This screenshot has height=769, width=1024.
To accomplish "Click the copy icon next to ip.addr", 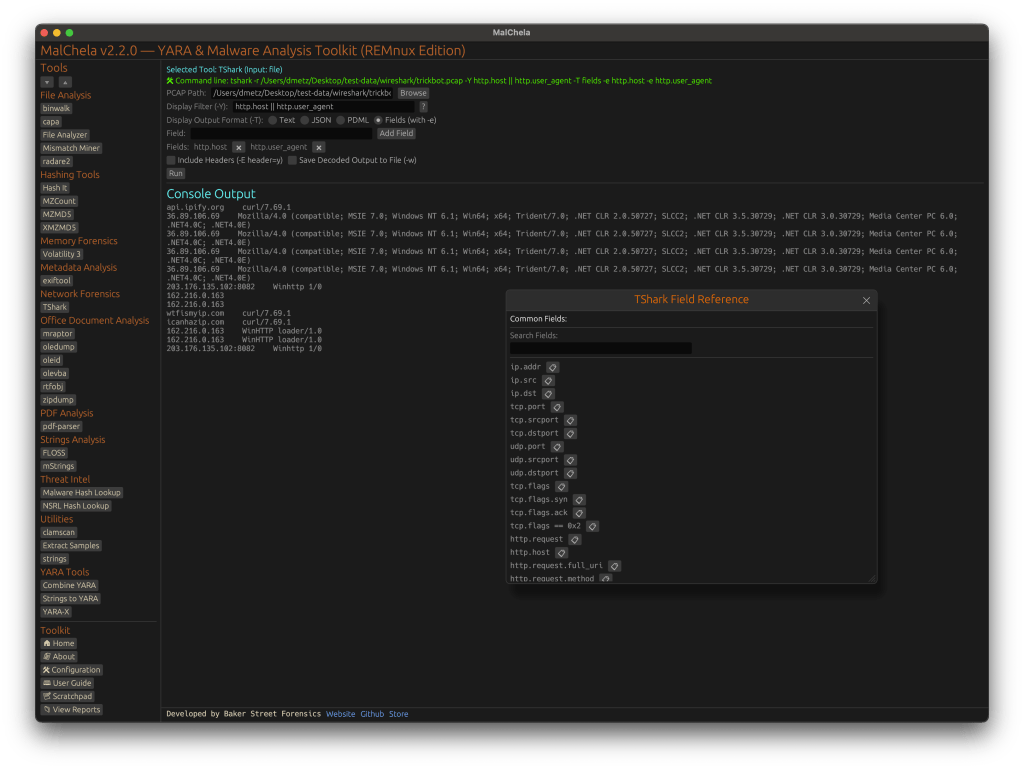I will [553, 367].
